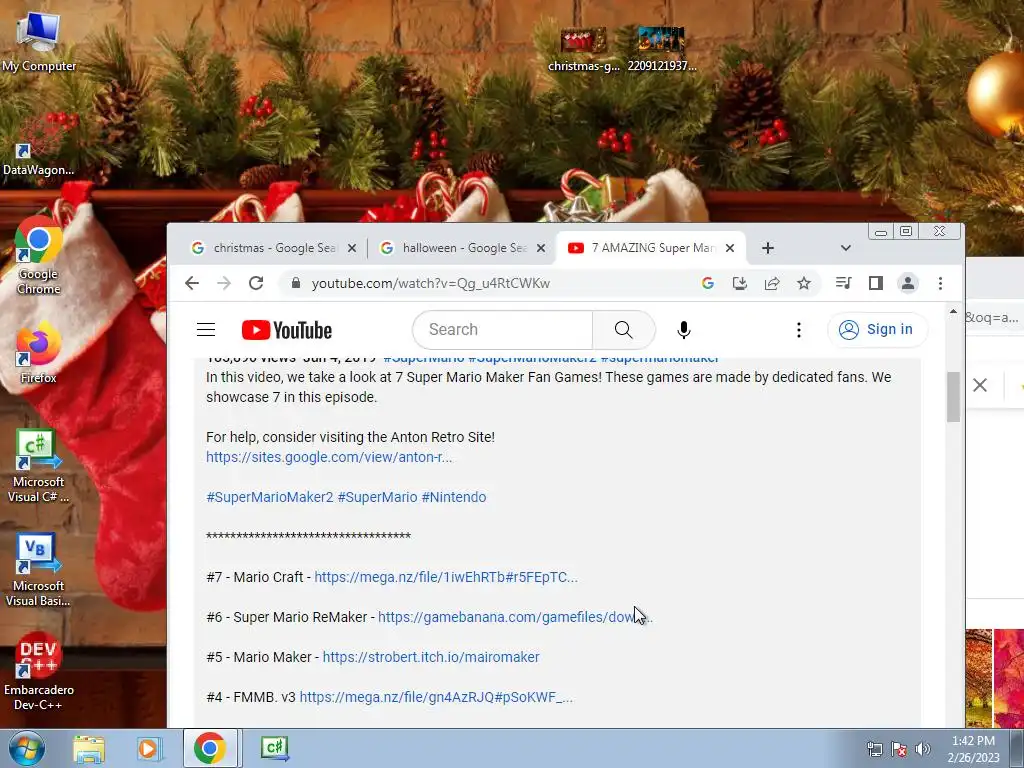Click the YouTube page vertical scrollbar thumb

[x=953, y=397]
